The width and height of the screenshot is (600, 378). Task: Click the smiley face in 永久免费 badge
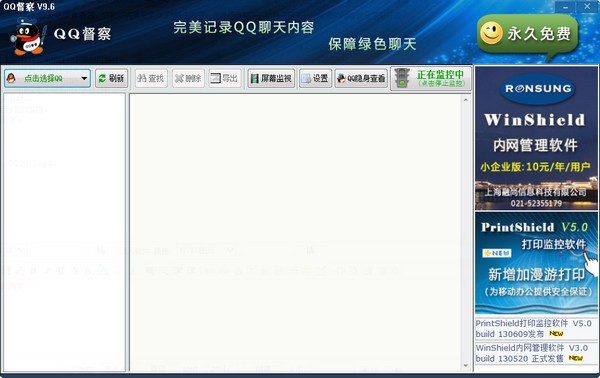tap(491, 33)
